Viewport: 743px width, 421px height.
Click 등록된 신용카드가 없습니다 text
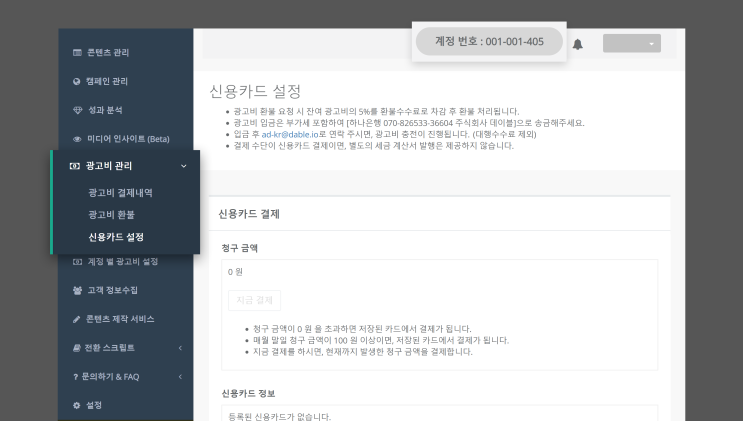280,417
